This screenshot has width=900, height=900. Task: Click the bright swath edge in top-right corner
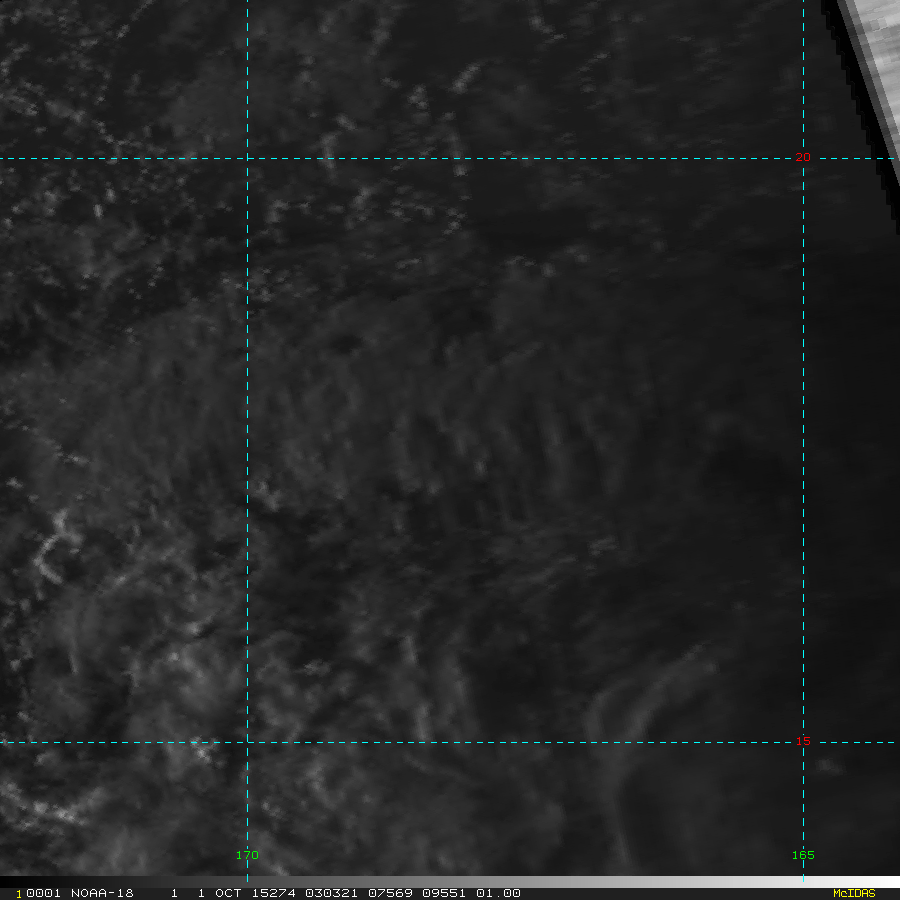[x=868, y=60]
